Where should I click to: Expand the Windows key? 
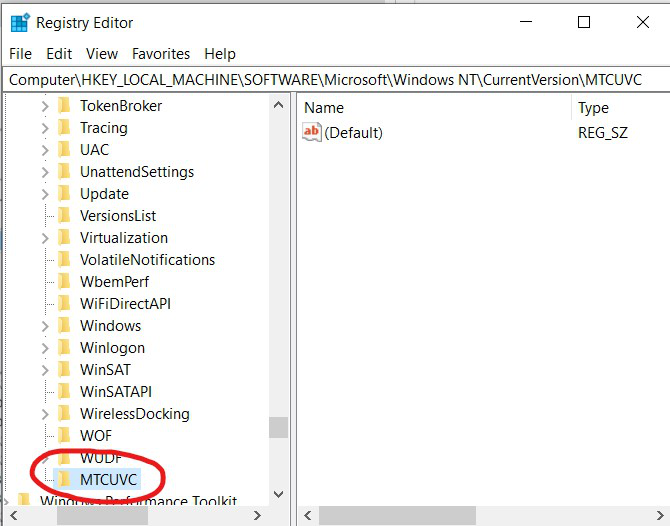click(45, 326)
